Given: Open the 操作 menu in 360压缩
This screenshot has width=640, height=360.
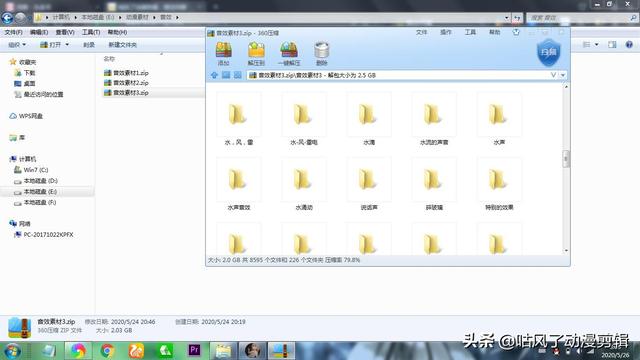Looking at the screenshot, I should pyautogui.click(x=445, y=32).
